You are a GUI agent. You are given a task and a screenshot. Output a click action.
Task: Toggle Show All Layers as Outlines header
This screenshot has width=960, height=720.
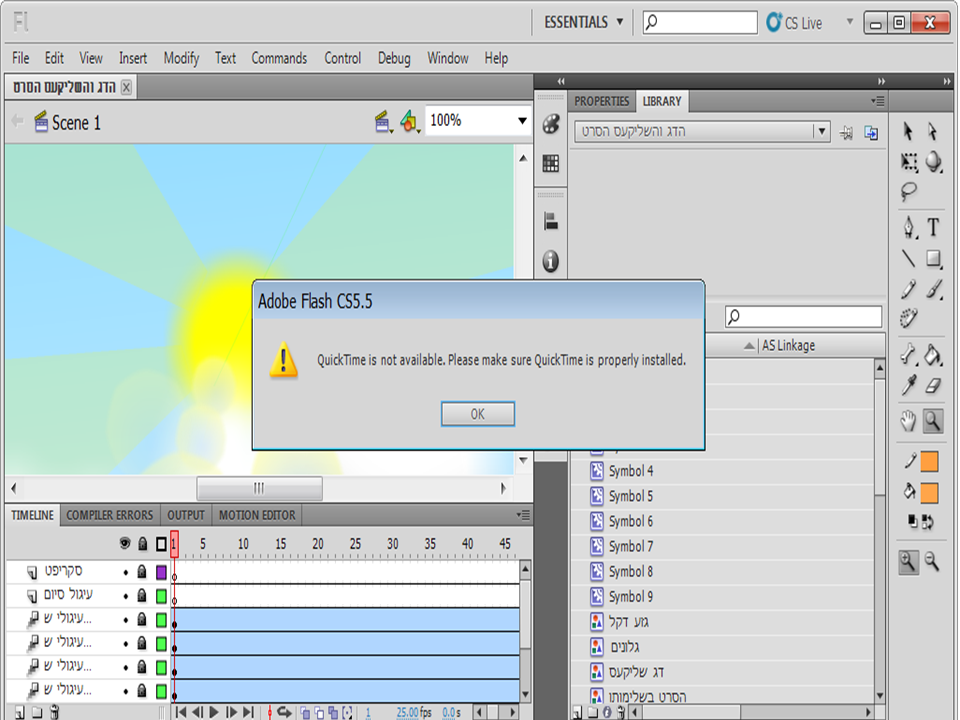pyautogui.click(x=161, y=544)
